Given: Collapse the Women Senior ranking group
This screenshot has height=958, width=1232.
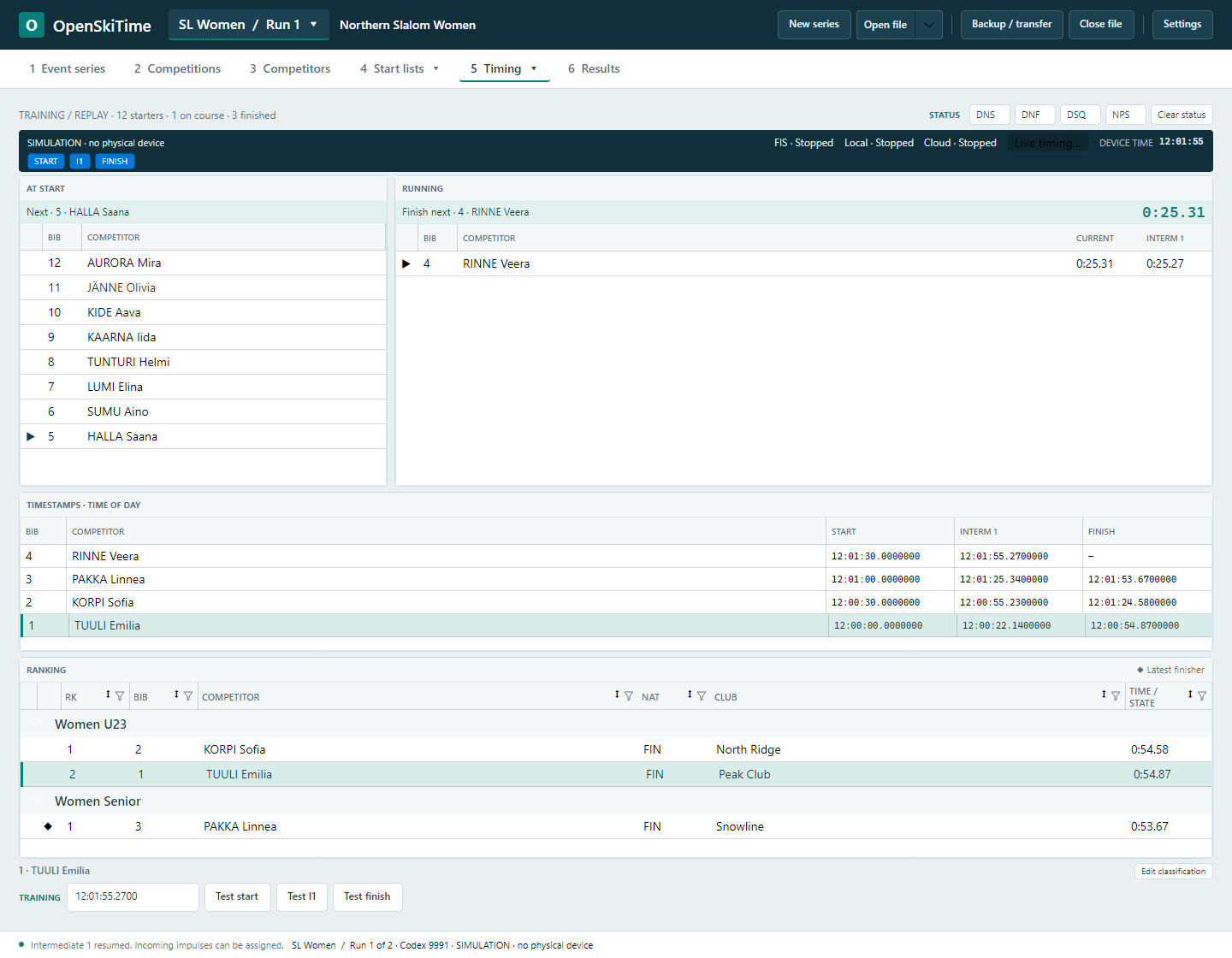Looking at the screenshot, I should coord(35,801).
